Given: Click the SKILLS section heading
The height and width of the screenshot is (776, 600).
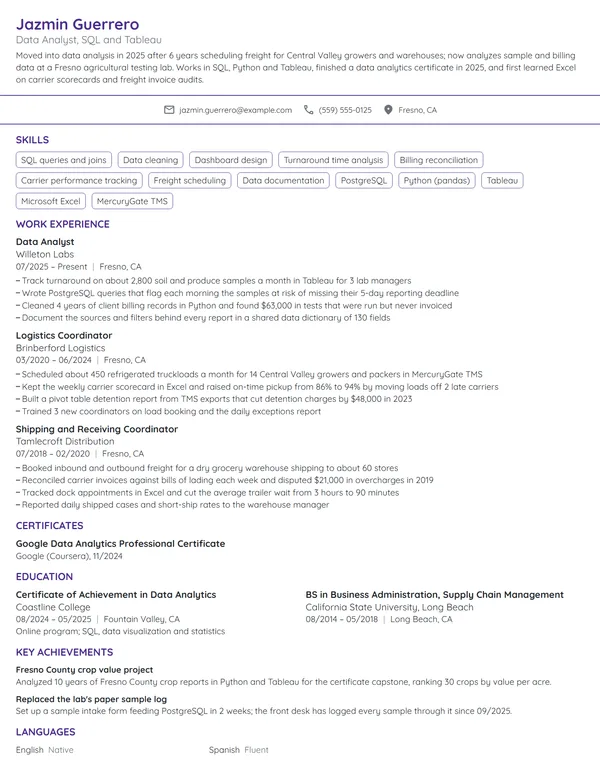Looking at the screenshot, I should 32,140.
